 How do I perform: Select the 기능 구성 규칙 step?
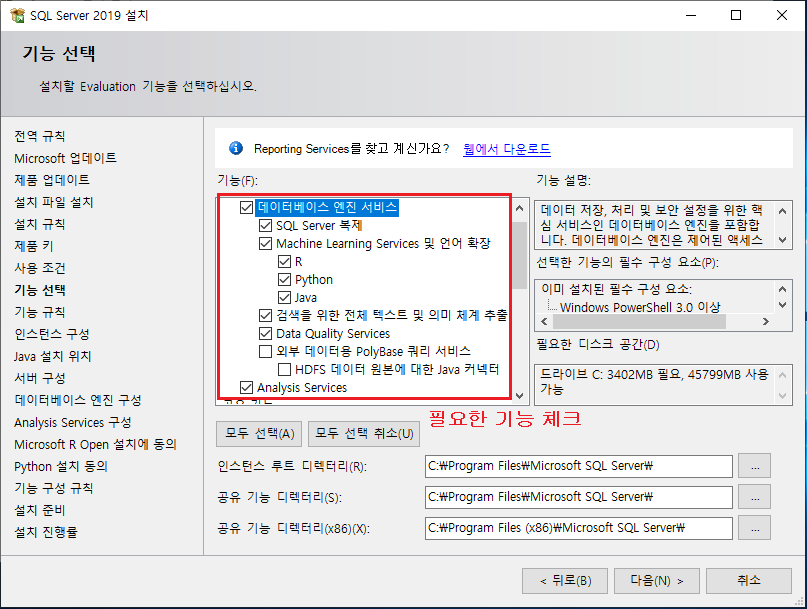point(54,489)
